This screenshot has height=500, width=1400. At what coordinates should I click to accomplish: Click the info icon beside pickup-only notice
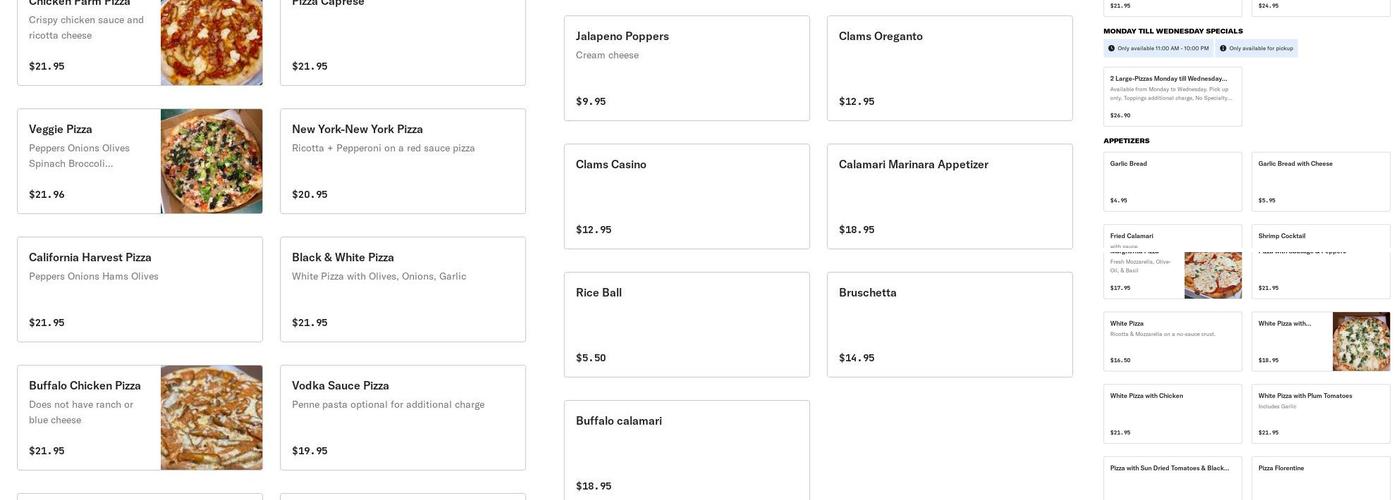click(x=1223, y=48)
